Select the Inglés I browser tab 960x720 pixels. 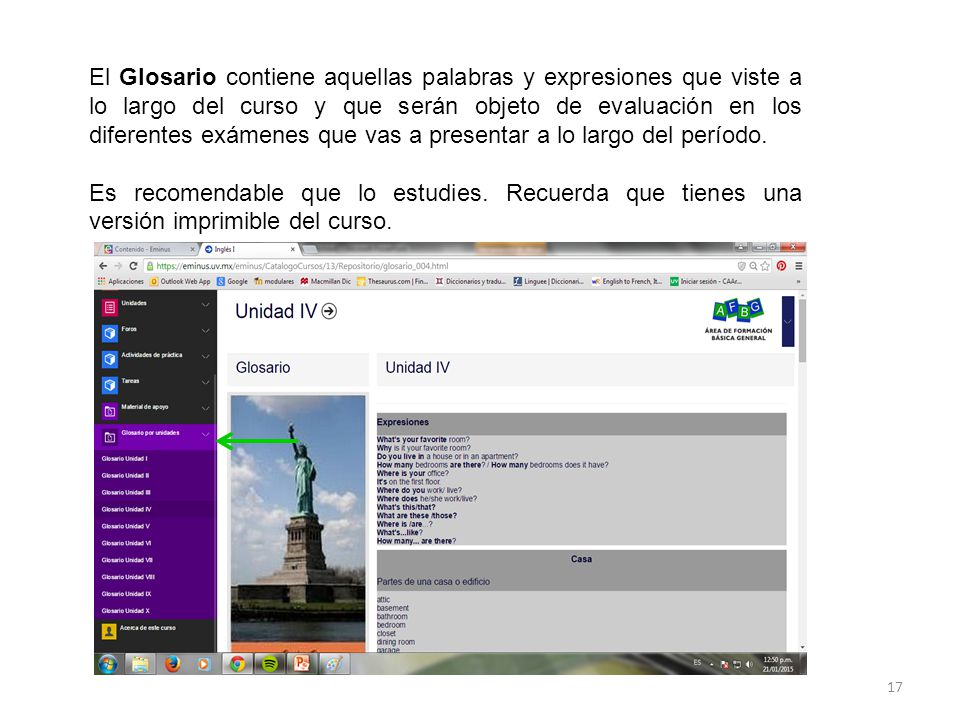pyautogui.click(x=248, y=249)
